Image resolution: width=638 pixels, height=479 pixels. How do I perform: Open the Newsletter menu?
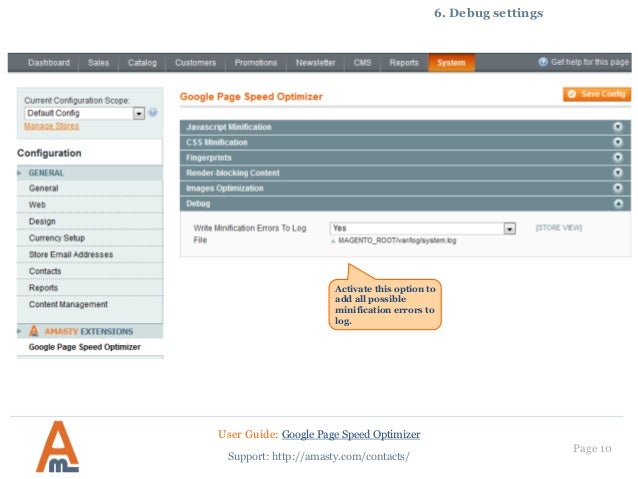tap(315, 63)
